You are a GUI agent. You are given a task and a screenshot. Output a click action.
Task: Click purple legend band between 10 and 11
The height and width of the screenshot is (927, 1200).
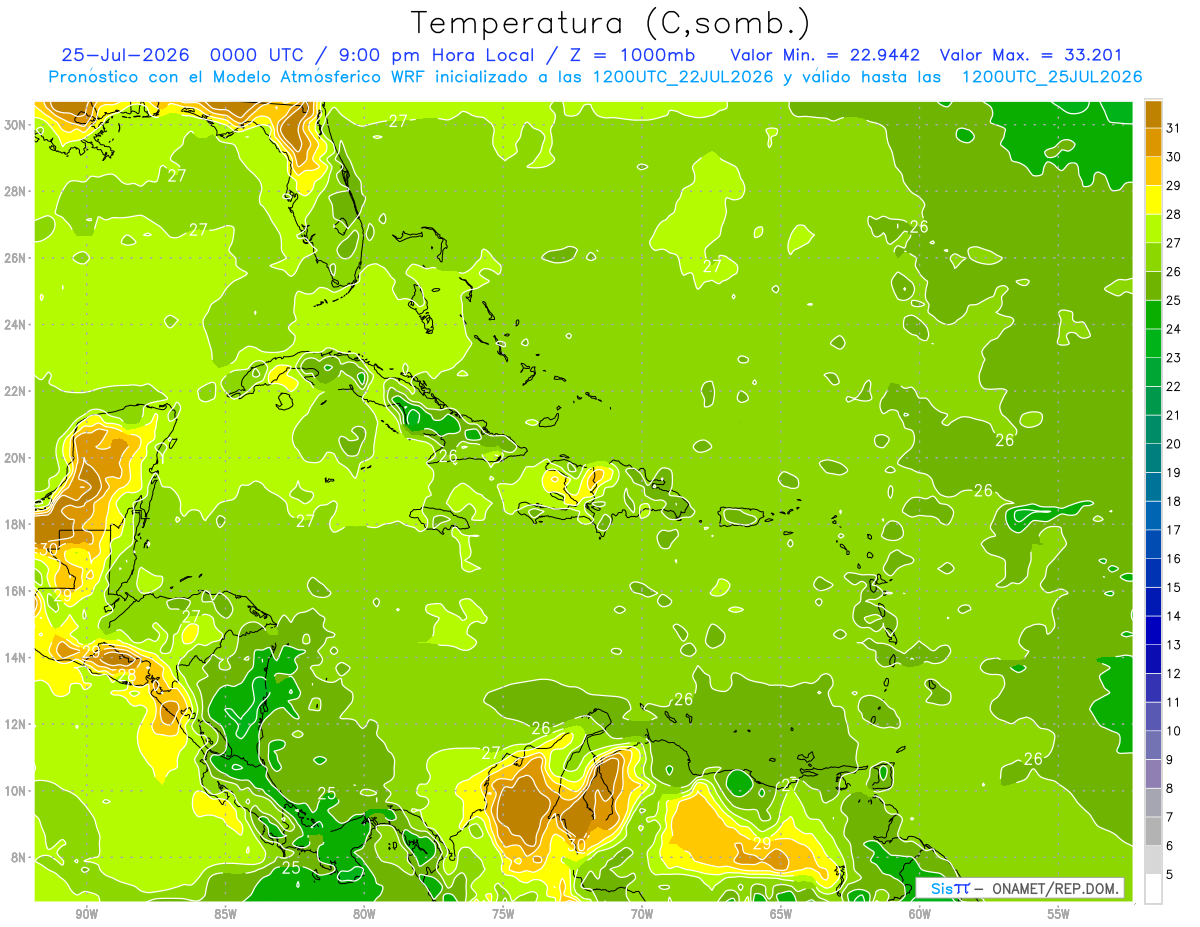pyautogui.click(x=1153, y=716)
